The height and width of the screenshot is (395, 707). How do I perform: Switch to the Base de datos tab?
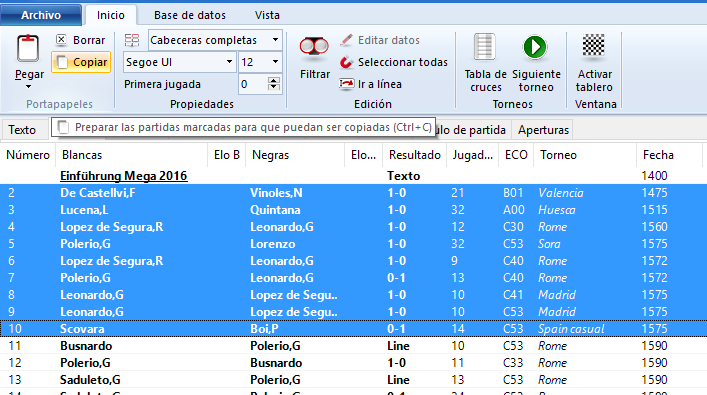(190, 15)
